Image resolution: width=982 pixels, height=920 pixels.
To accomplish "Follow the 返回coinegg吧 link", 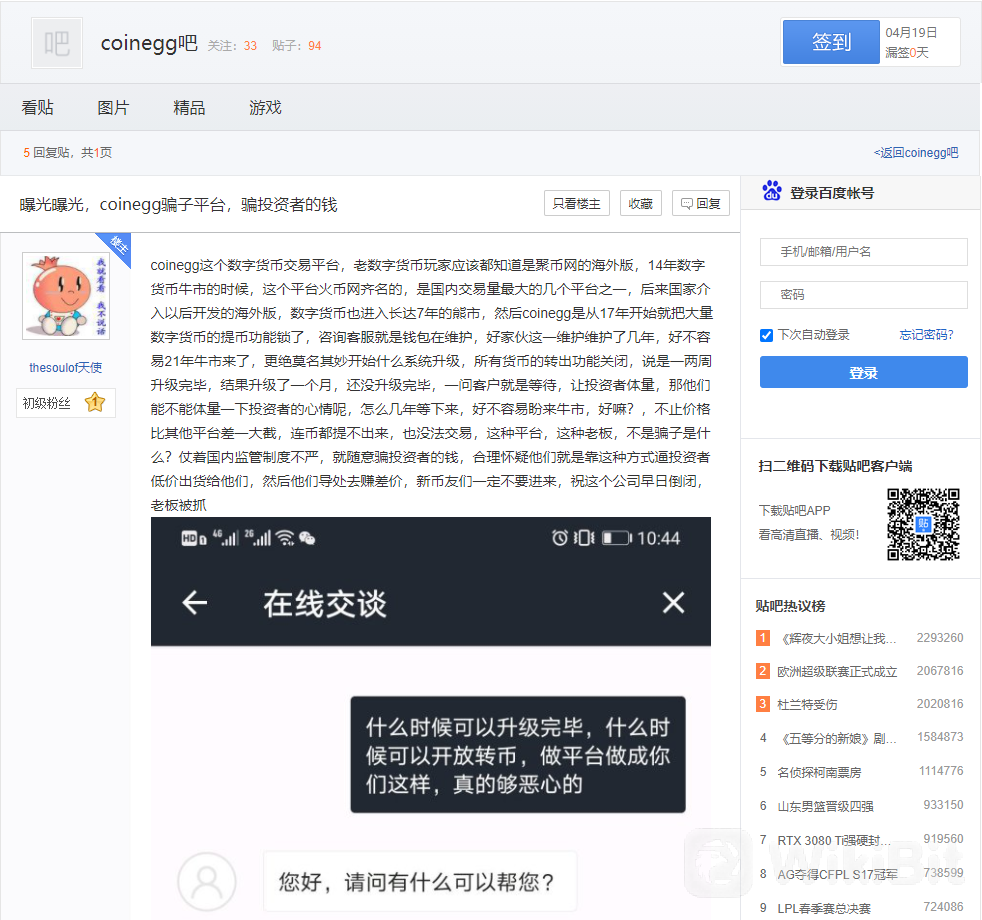I will point(916,153).
